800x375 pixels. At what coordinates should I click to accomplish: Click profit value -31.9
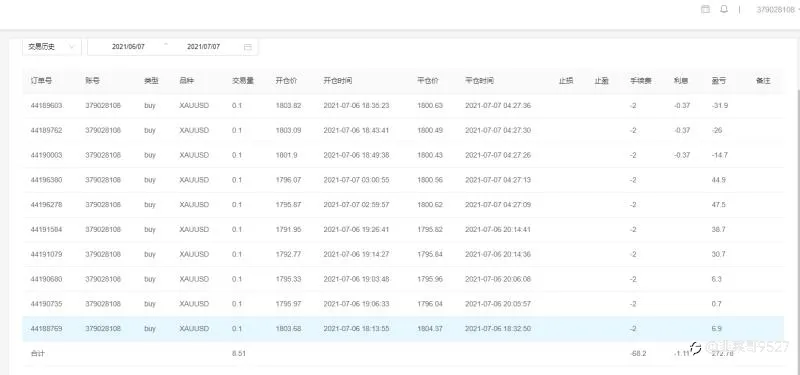719,106
